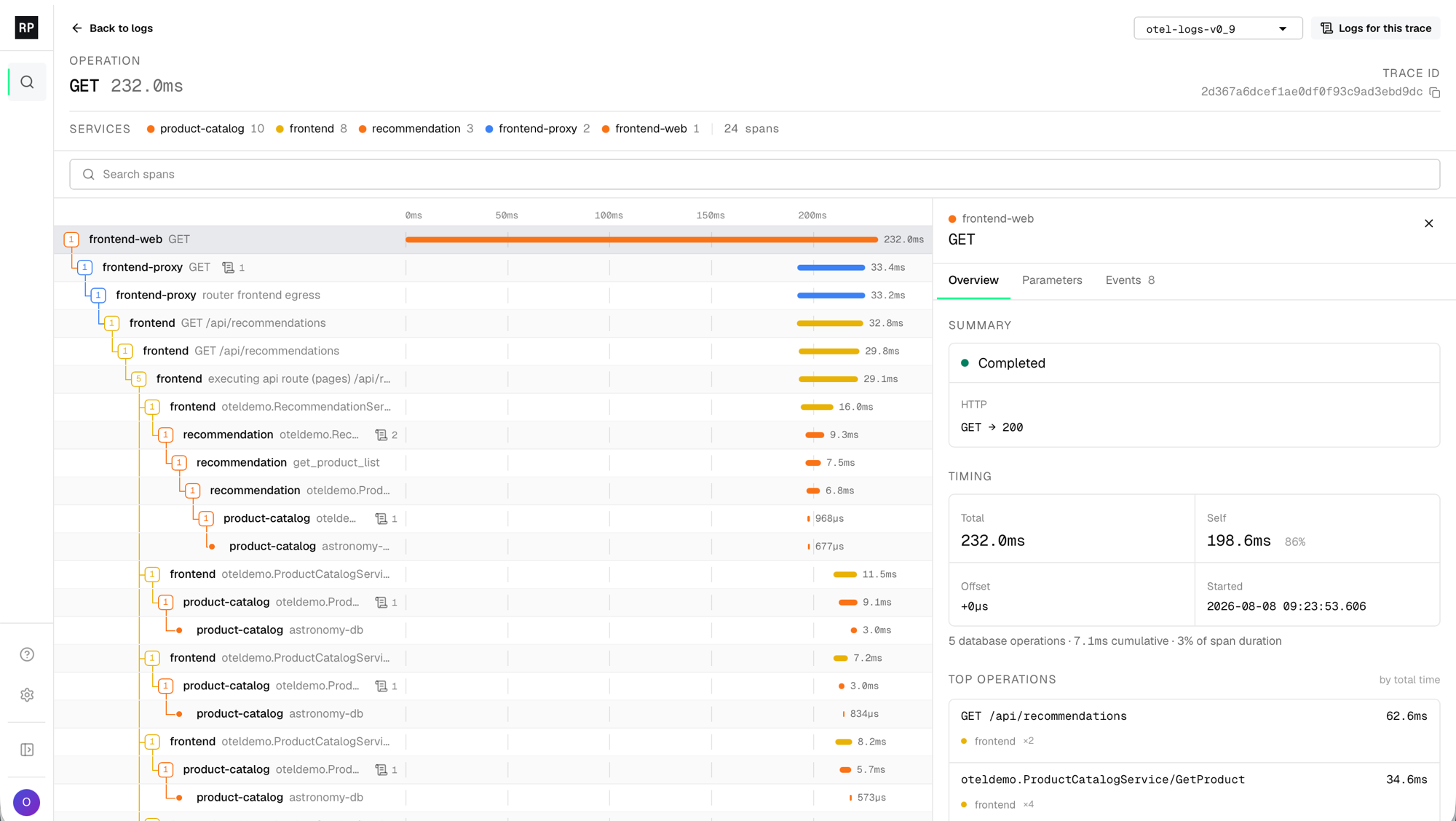Select frontend ProductCatalogServi 11.5ms span
The height and width of the screenshot is (821, 1456).
(x=493, y=574)
